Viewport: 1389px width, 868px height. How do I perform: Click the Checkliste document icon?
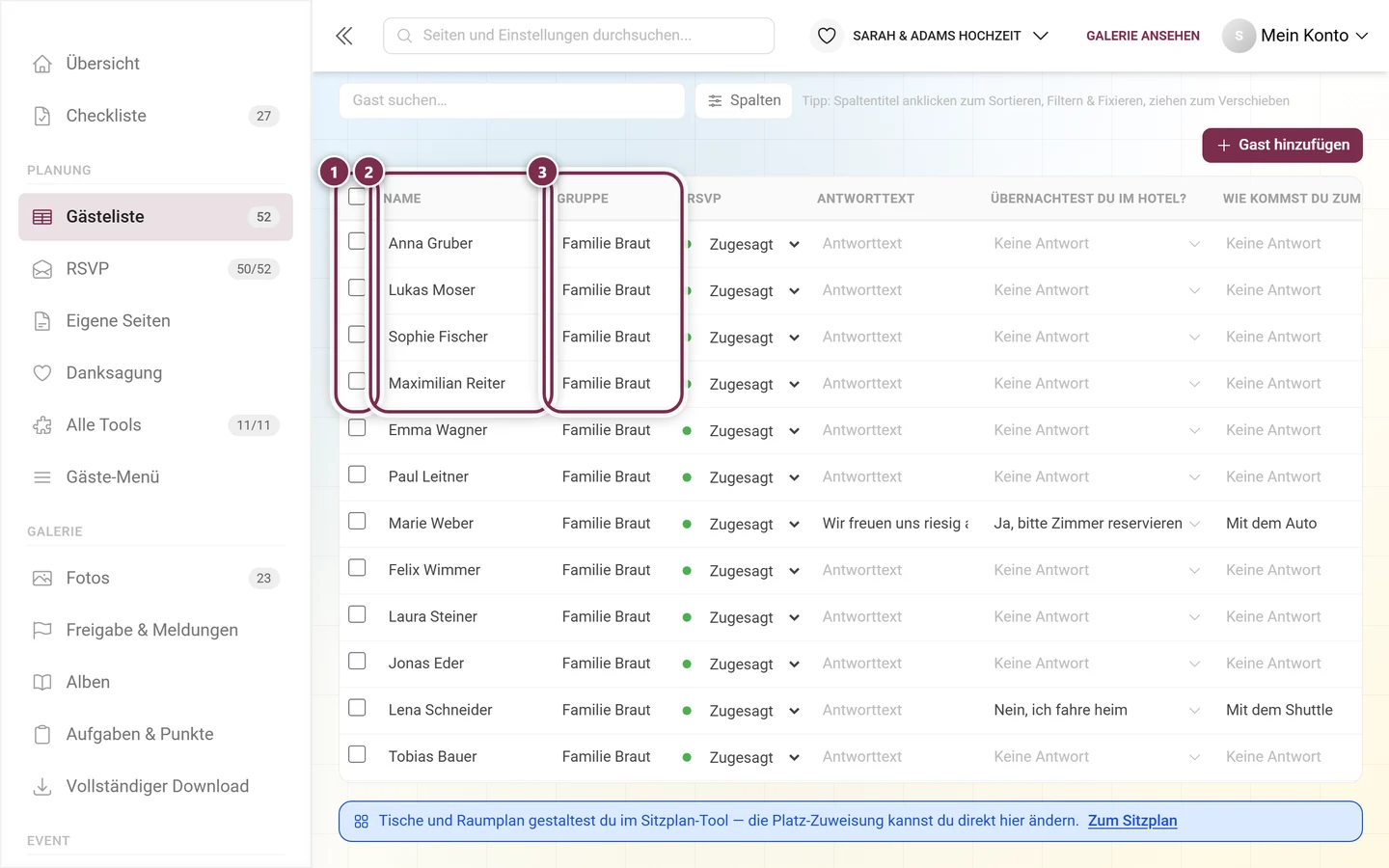click(42, 116)
